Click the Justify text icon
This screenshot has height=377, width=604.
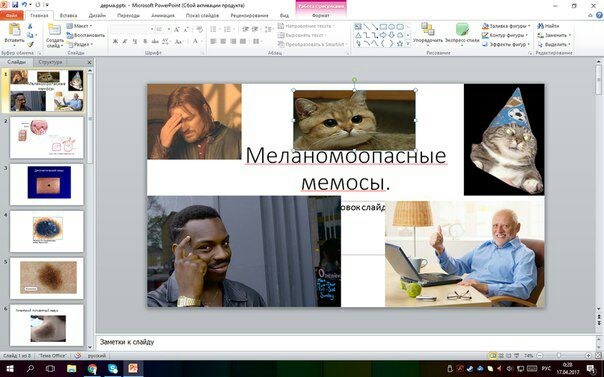(243, 41)
